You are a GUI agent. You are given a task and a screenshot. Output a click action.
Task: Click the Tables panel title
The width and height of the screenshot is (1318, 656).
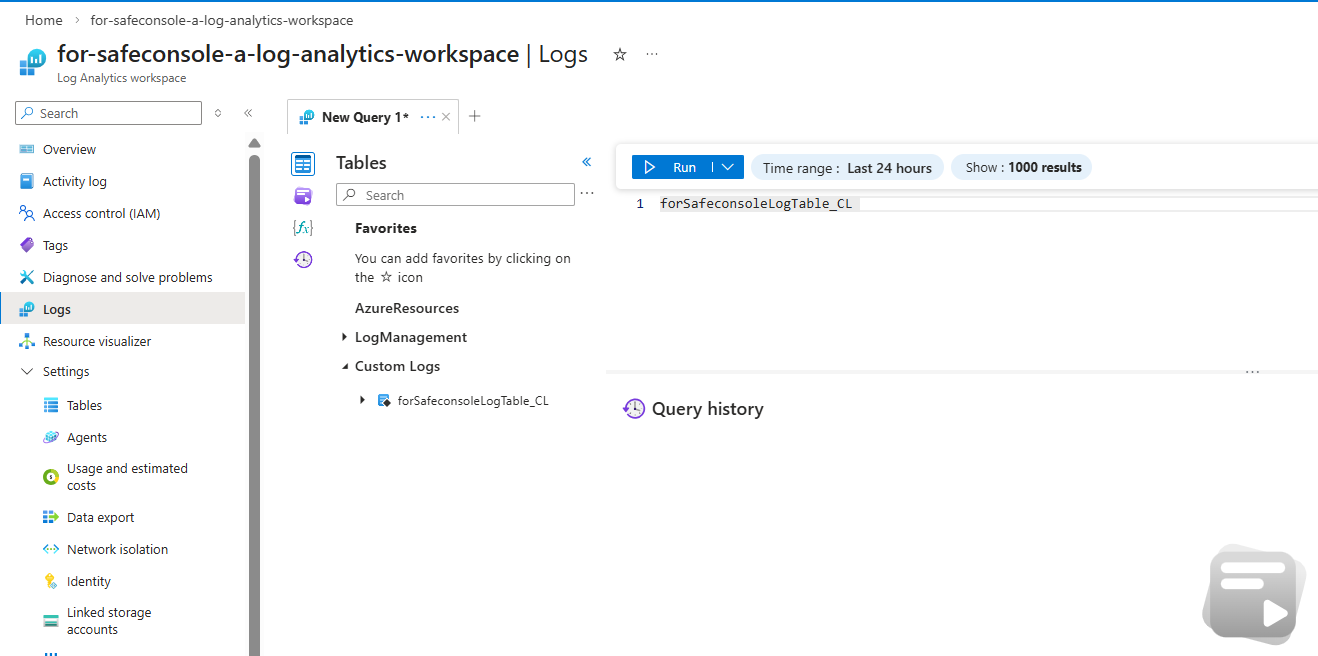[361, 163]
